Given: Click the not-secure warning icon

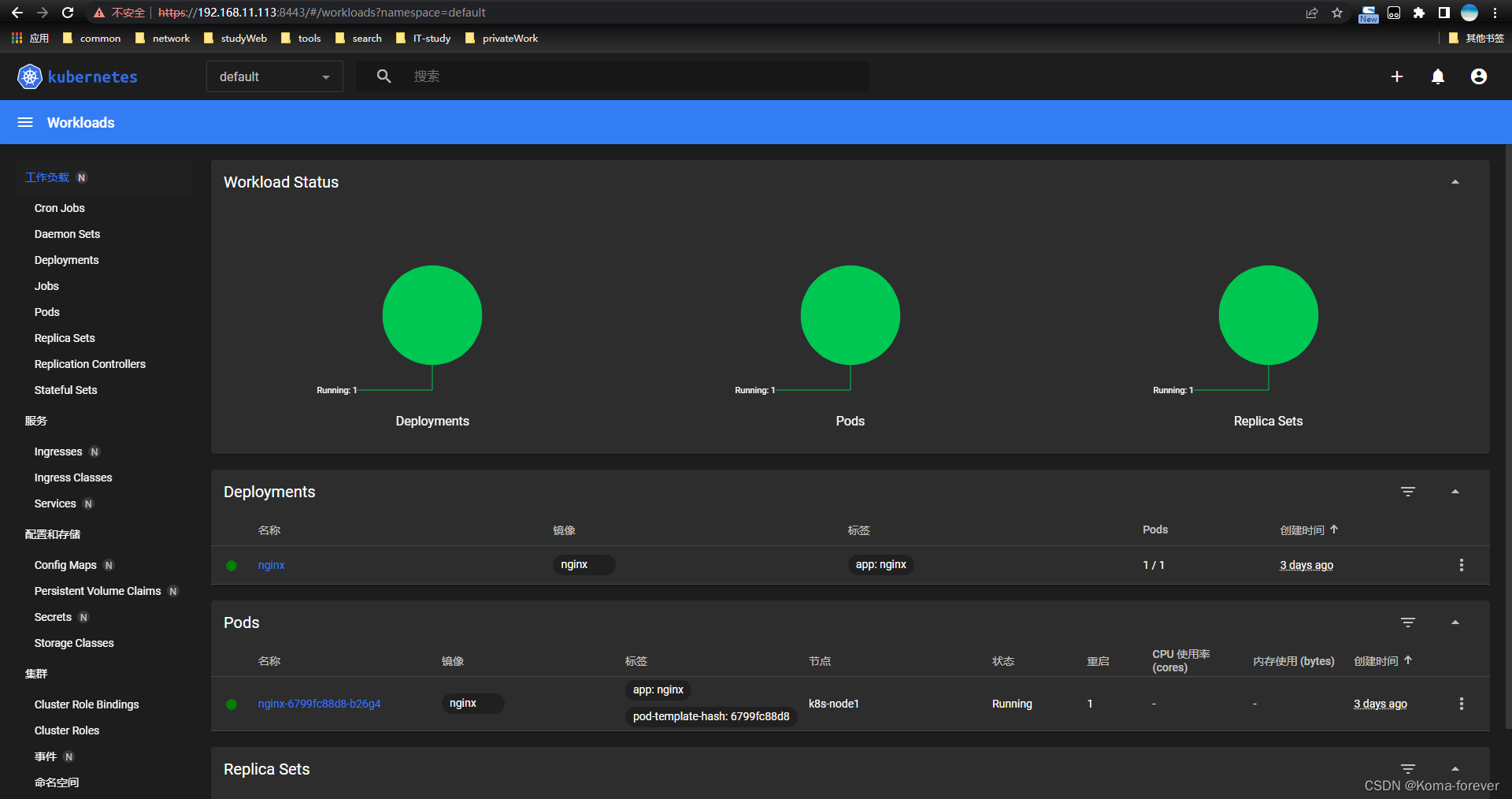Looking at the screenshot, I should pyautogui.click(x=99, y=13).
